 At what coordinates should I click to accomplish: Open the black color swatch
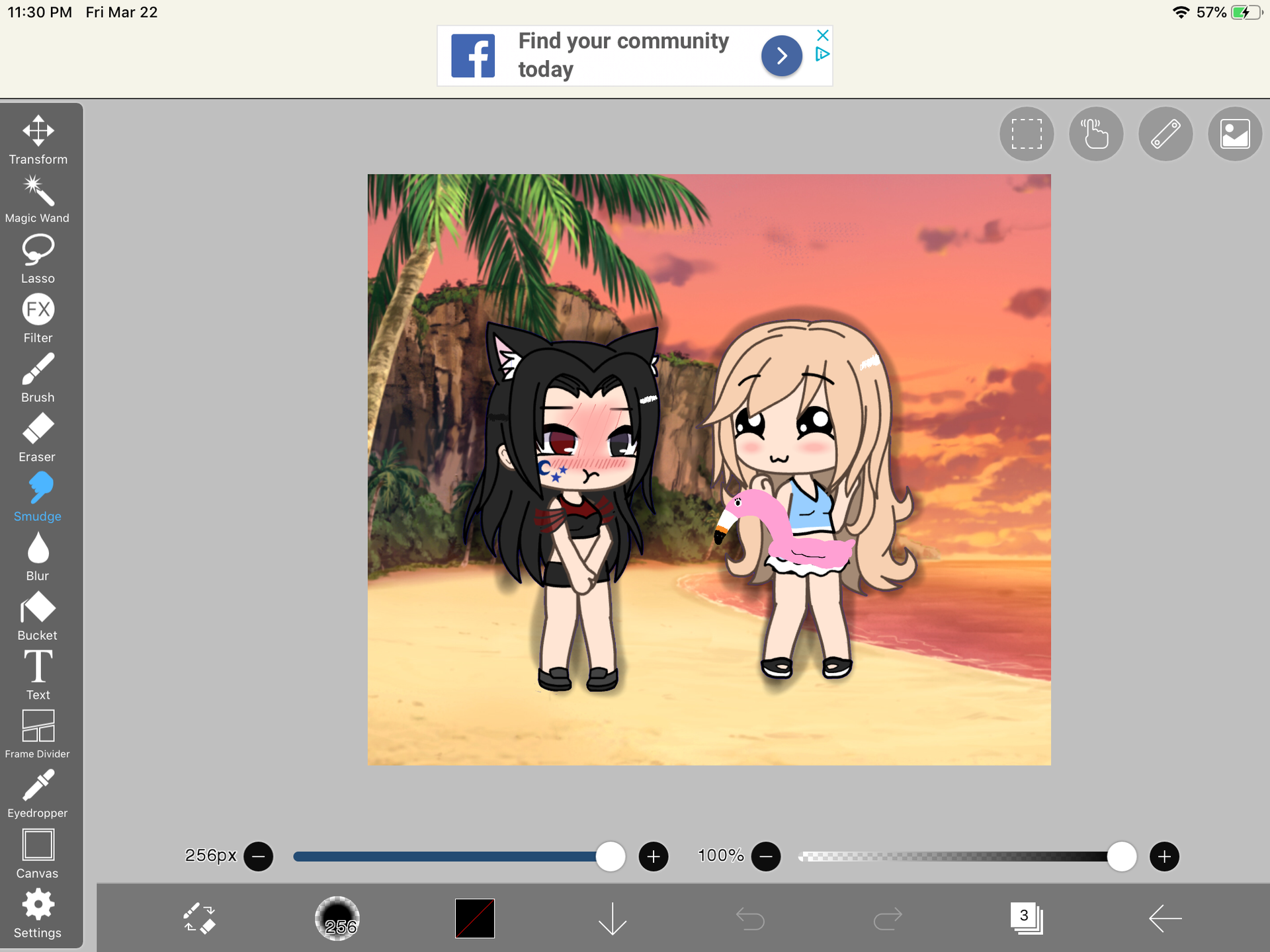click(x=475, y=918)
